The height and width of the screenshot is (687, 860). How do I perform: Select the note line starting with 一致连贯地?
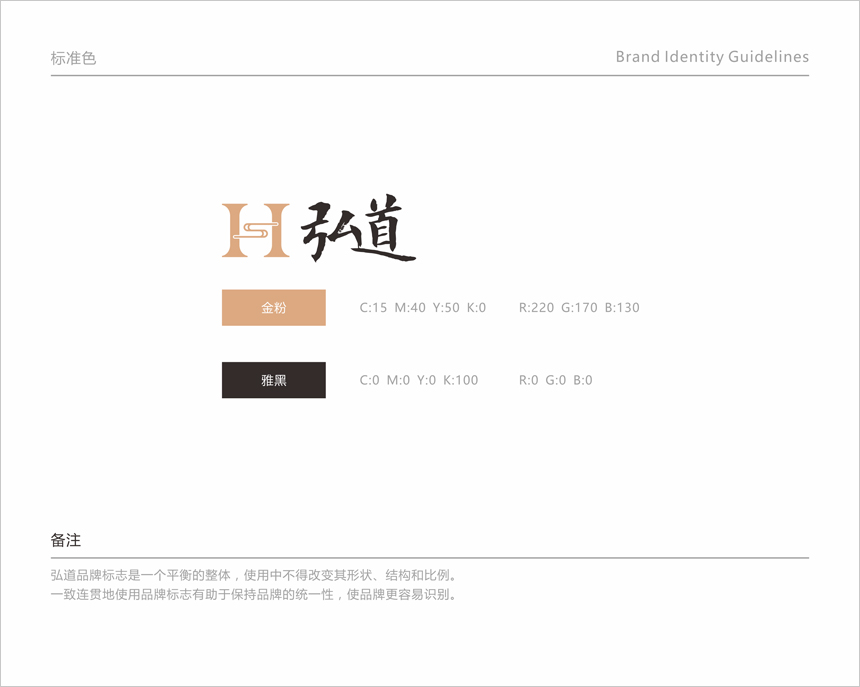click(254, 594)
